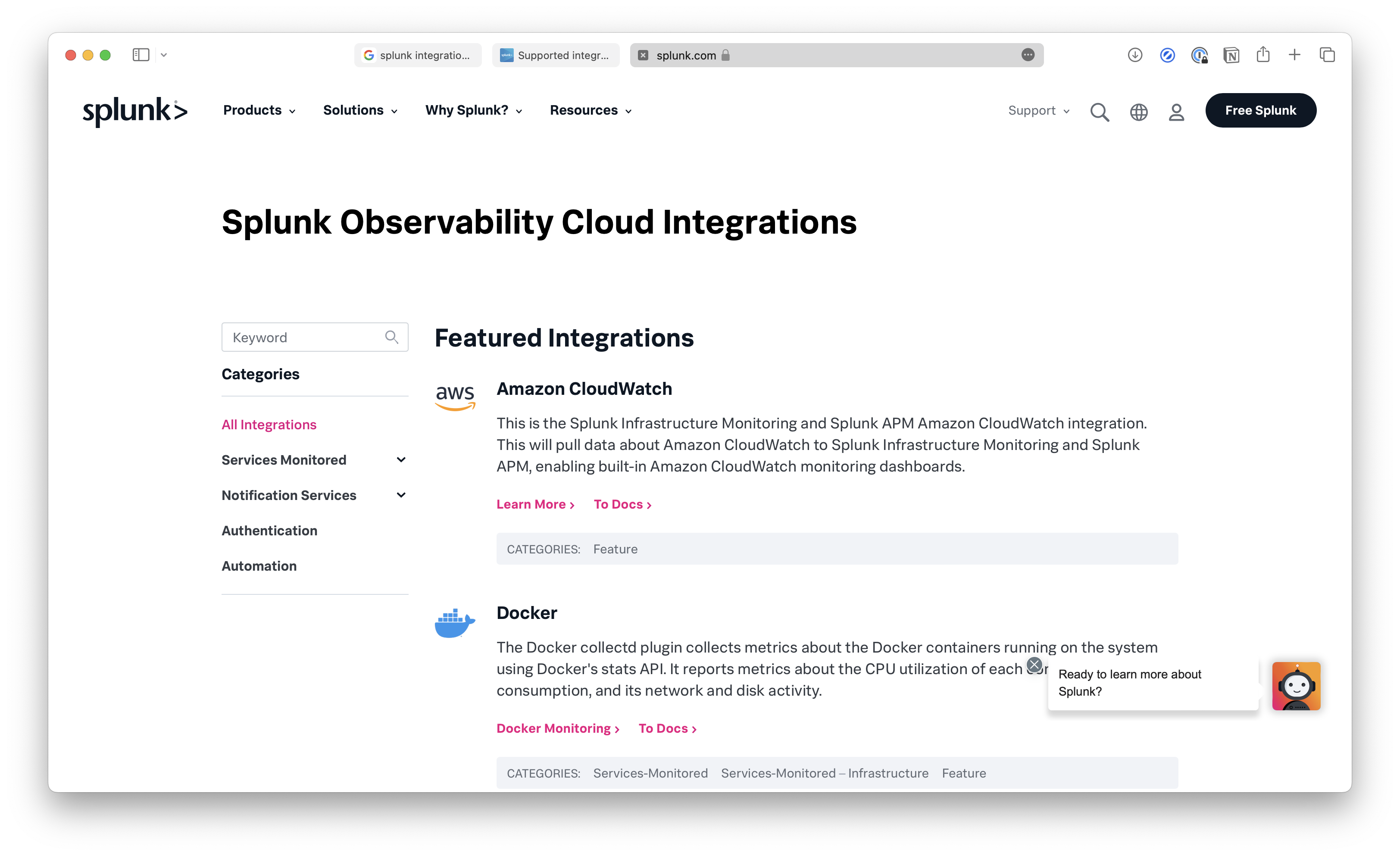Open the language globe icon
Viewport: 1400px width, 856px height.
pyautogui.click(x=1139, y=112)
